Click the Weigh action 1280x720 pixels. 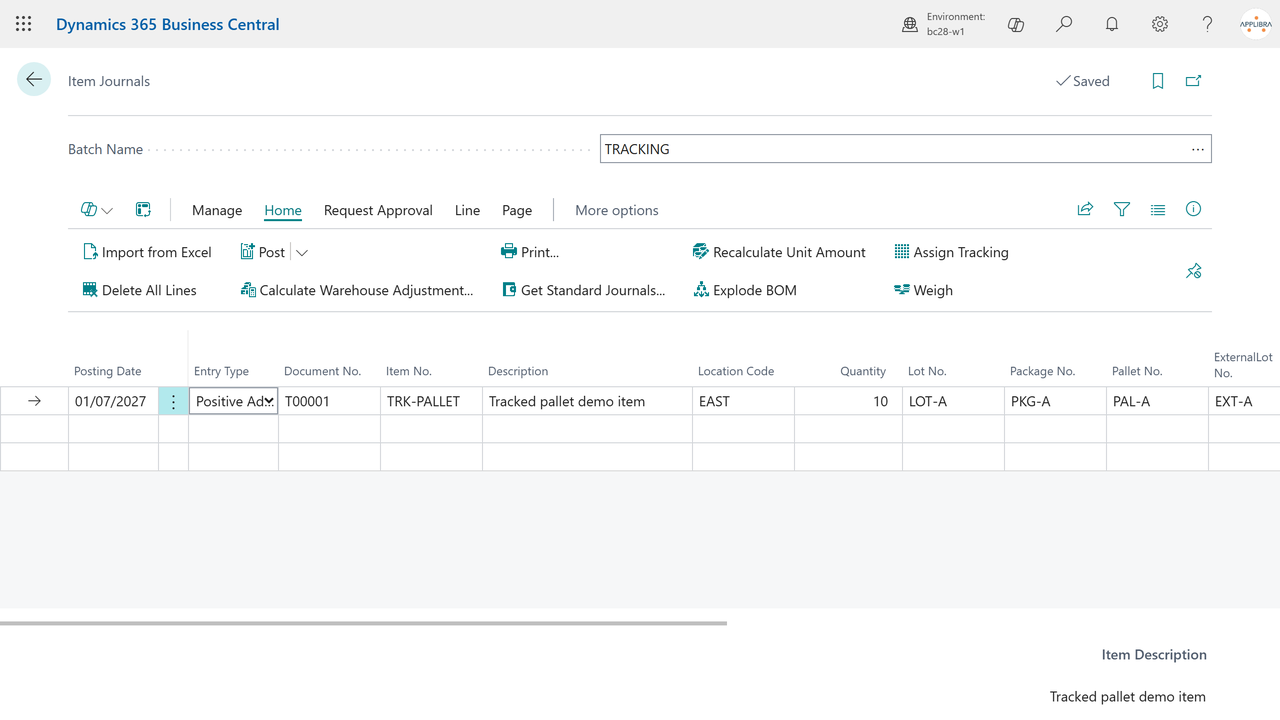(923, 290)
